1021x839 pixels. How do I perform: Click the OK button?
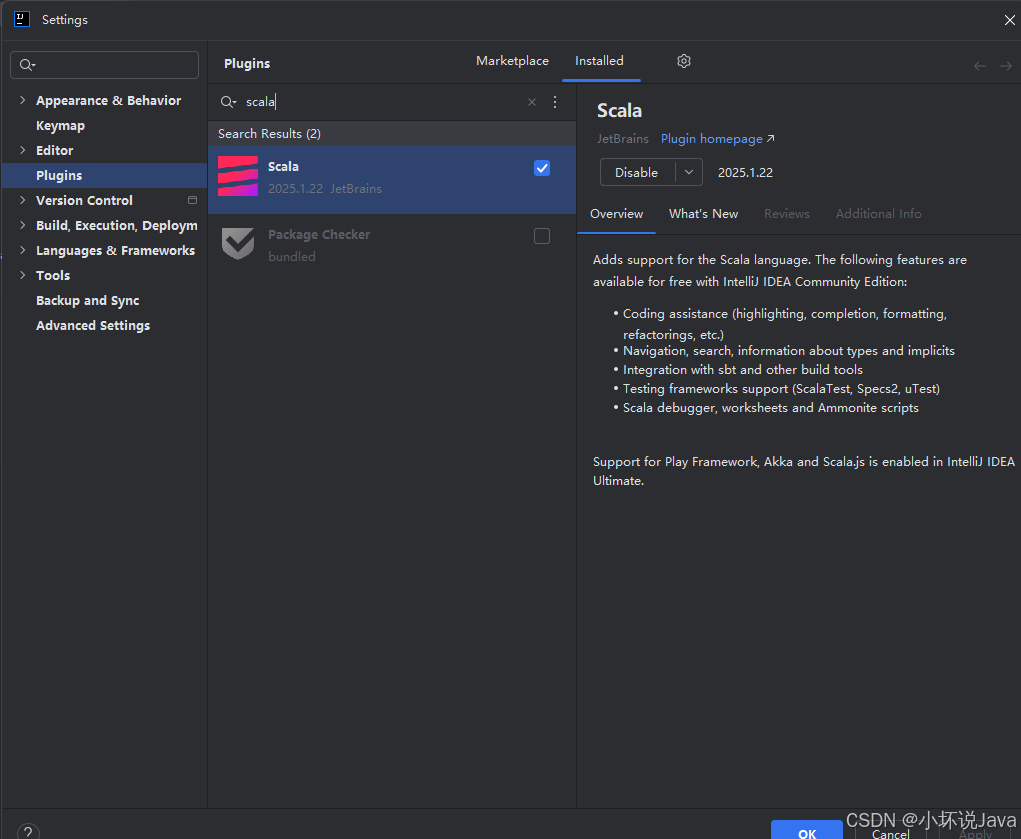[807, 831]
